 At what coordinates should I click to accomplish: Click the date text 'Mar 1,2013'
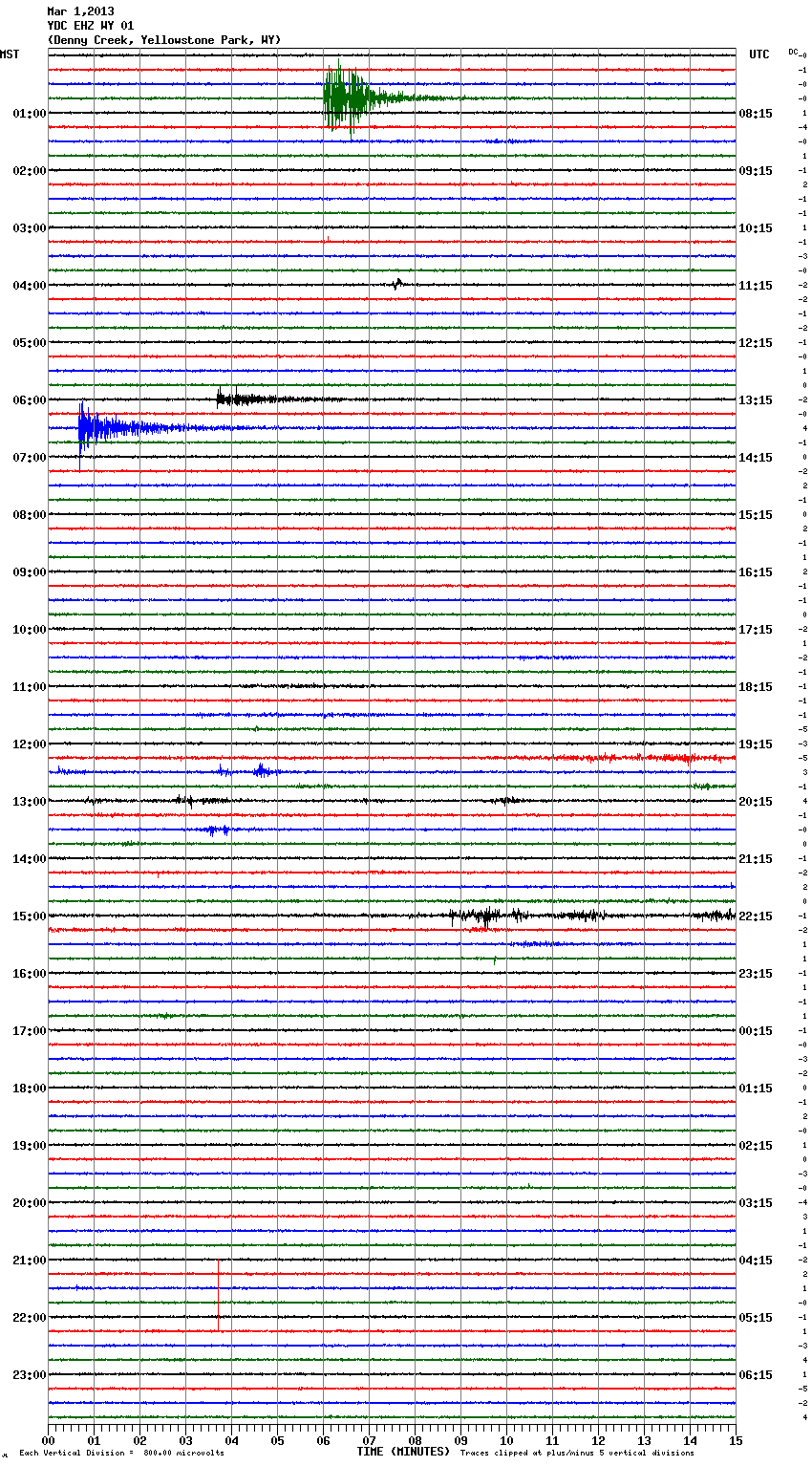click(80, 11)
